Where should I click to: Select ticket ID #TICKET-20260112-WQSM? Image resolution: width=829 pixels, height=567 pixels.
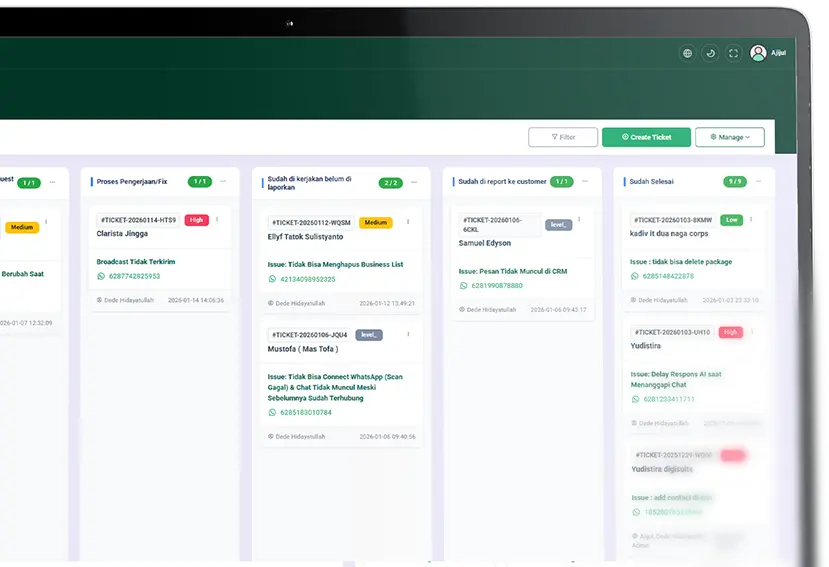pyautogui.click(x=311, y=222)
